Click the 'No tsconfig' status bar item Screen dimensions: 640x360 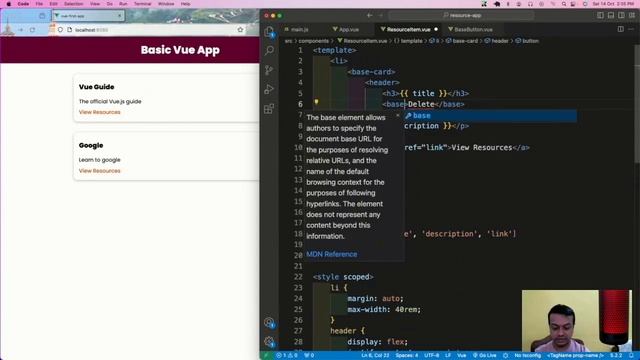click(x=527, y=356)
